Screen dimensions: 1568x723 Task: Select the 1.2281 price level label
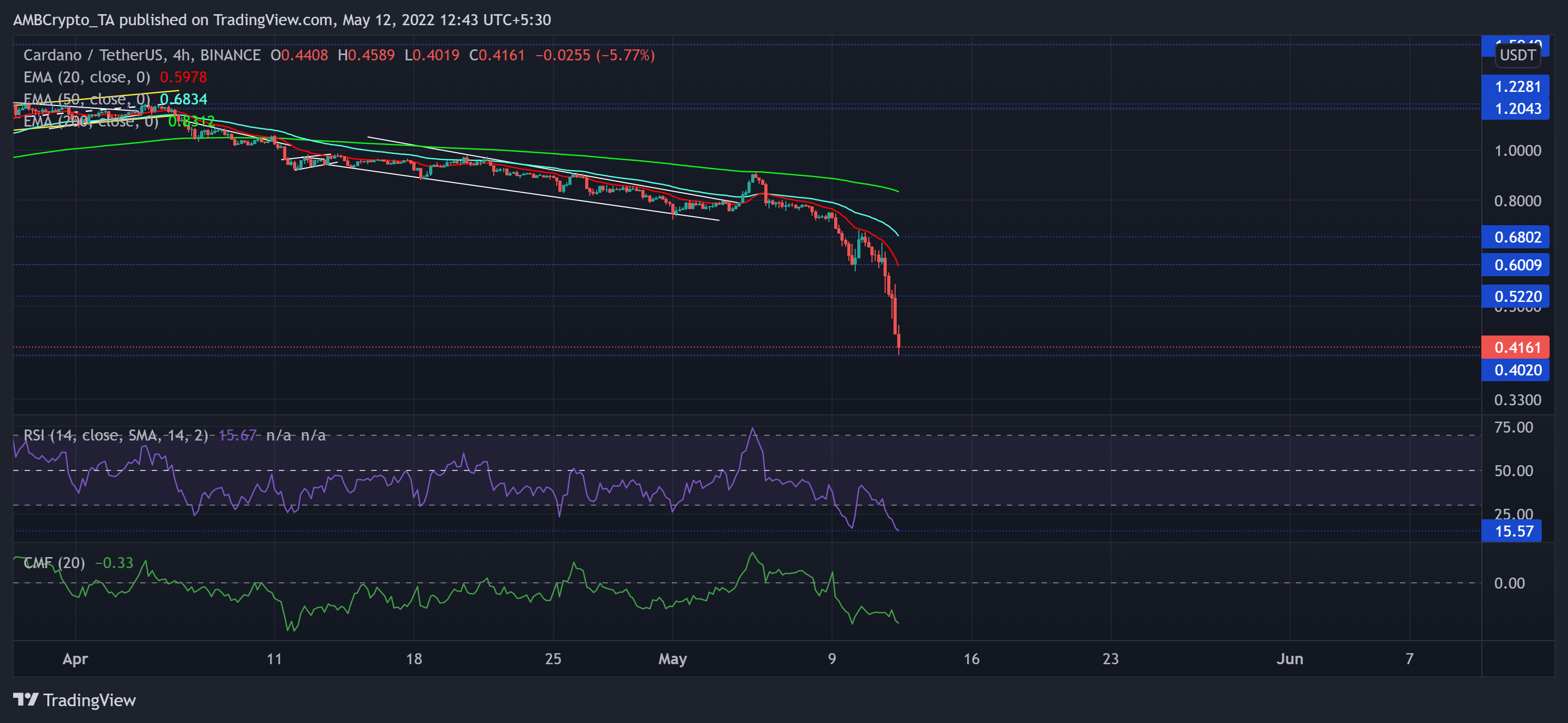coord(1515,87)
